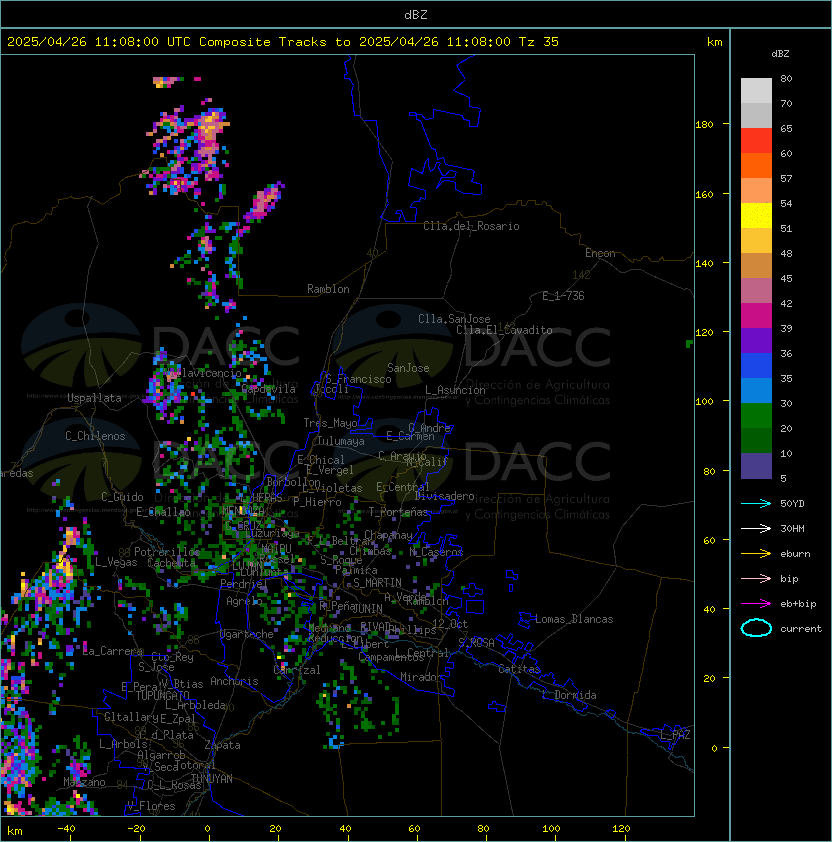Pick the red 60–65 dBZ swatch
This screenshot has width=832, height=842.
click(756, 141)
